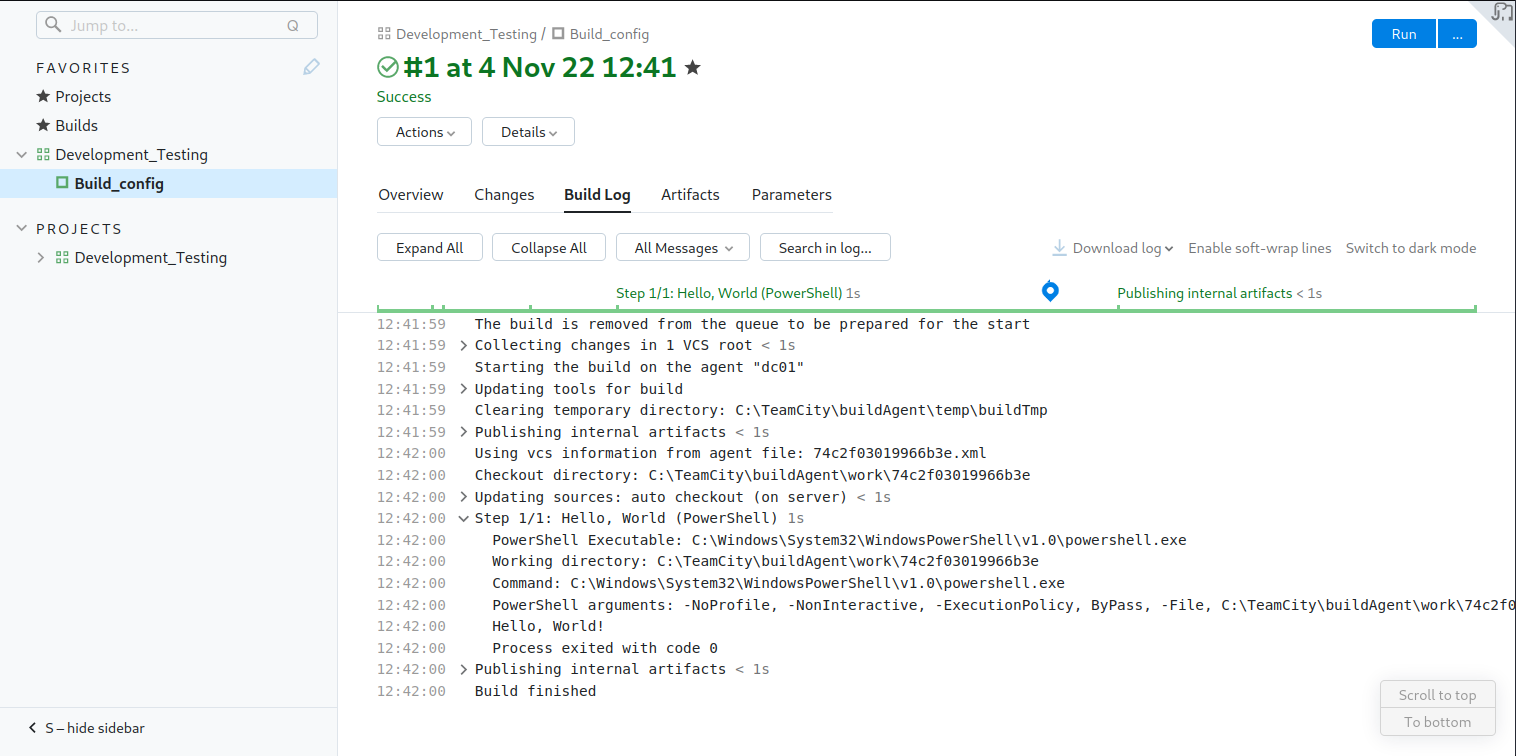Expand Development_Testing under Projects
This screenshot has width=1516, height=756.
click(x=40, y=257)
